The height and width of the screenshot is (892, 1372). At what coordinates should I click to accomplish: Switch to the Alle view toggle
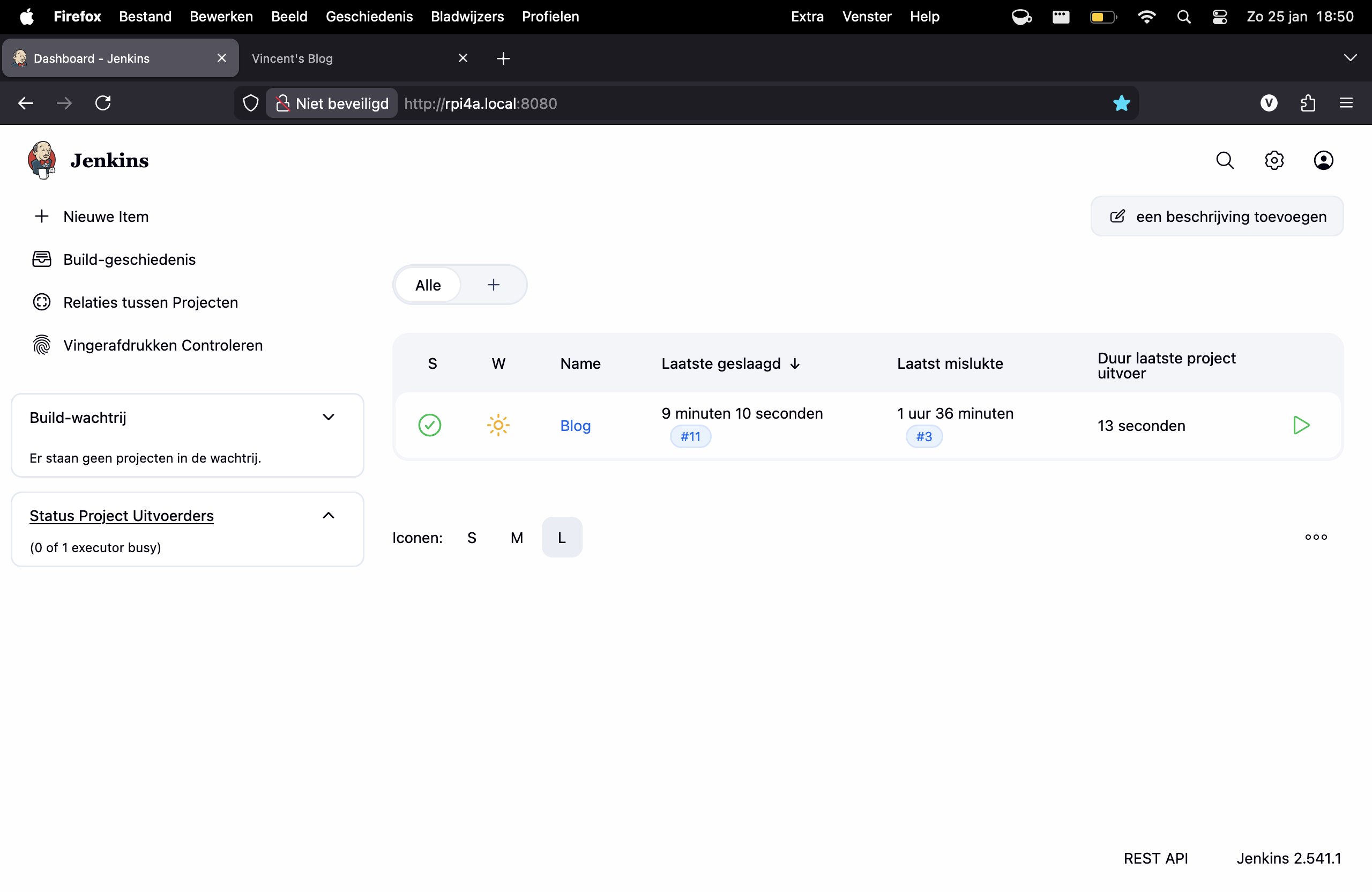(427, 284)
